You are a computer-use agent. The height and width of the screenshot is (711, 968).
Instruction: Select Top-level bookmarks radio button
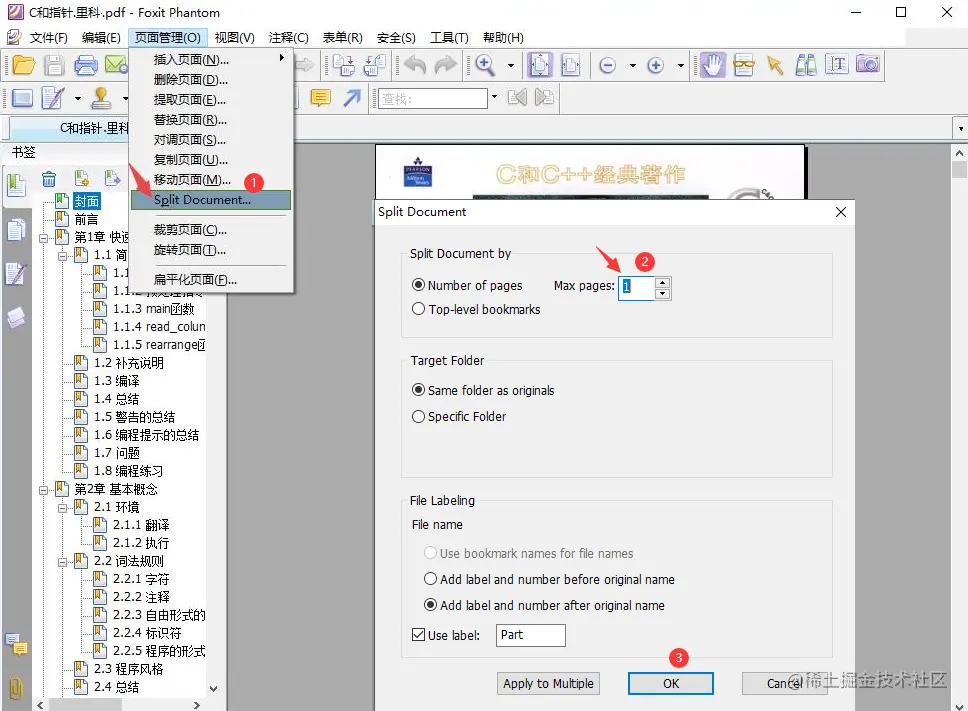[419, 309]
